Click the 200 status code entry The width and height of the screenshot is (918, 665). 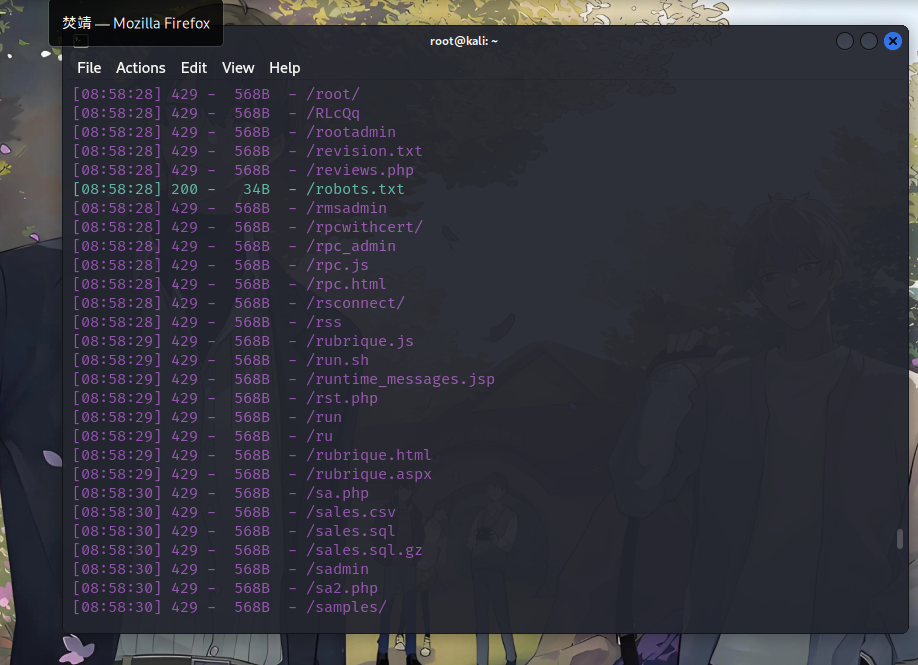[184, 189]
